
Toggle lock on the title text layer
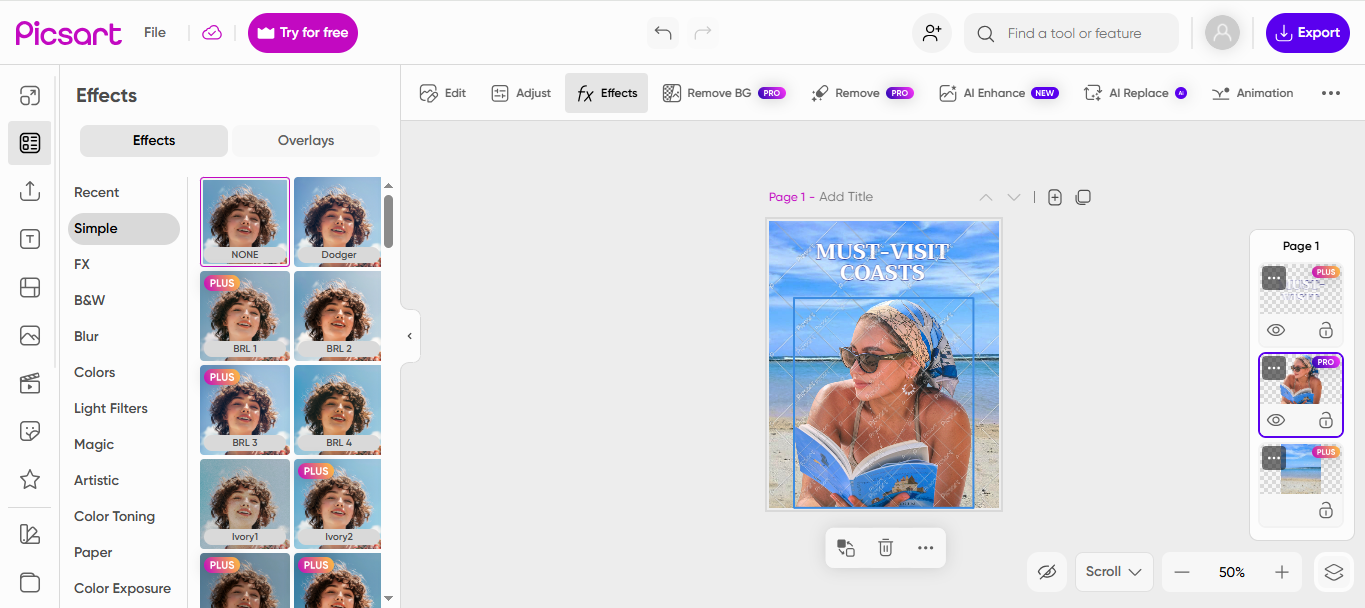tap(1326, 330)
